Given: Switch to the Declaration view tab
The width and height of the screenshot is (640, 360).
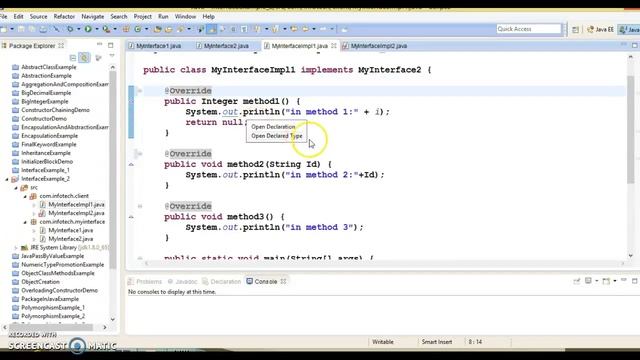Looking at the screenshot, I should (x=221, y=282).
